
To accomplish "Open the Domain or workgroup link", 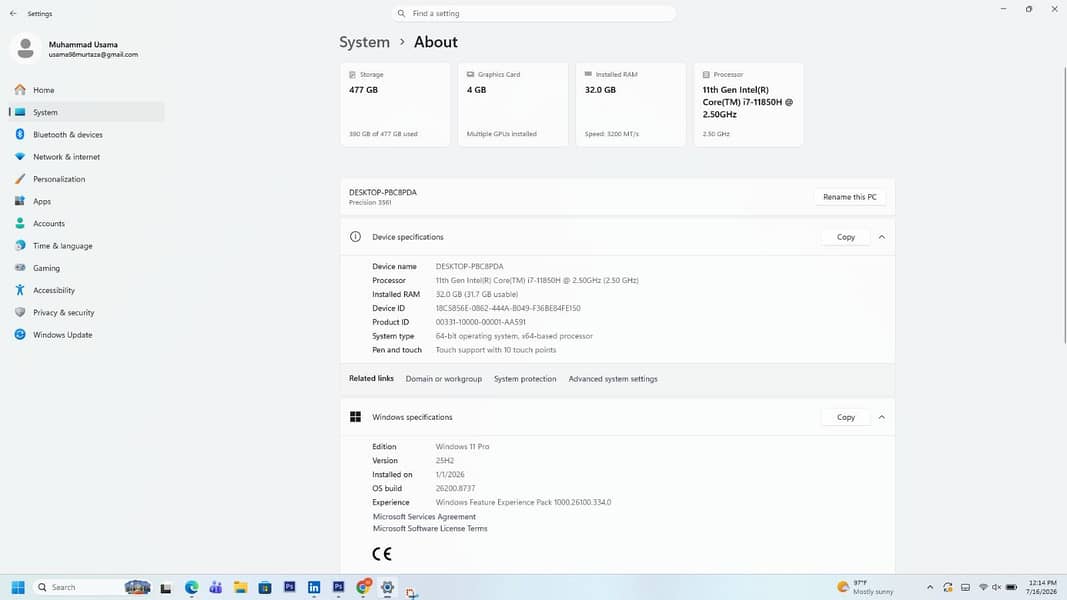I will click(x=444, y=379).
